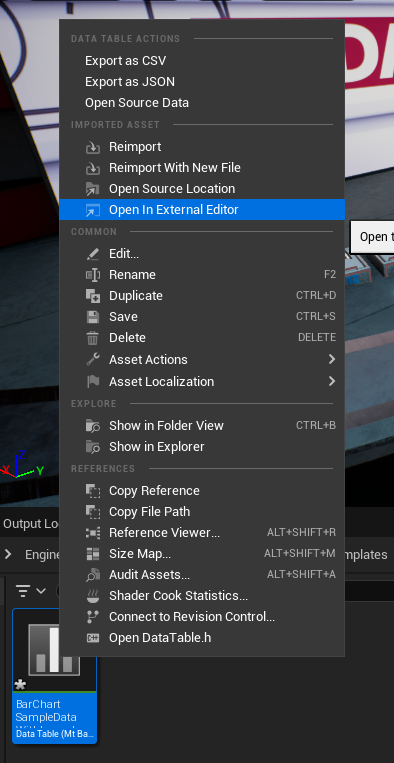Choose Duplicate from the context menu
394x763 pixels.
coord(202,295)
